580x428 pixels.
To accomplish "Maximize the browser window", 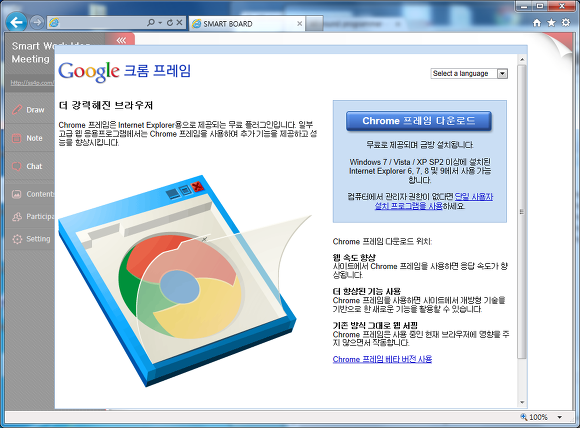I will (x=540, y=6).
